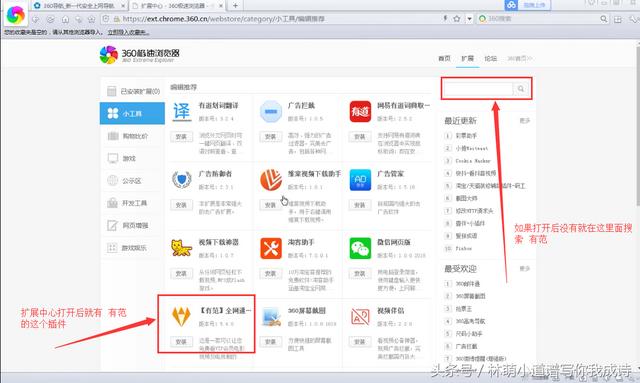Open the 论坛 navigation tab
This screenshot has height=383, width=640.
coord(491,58)
